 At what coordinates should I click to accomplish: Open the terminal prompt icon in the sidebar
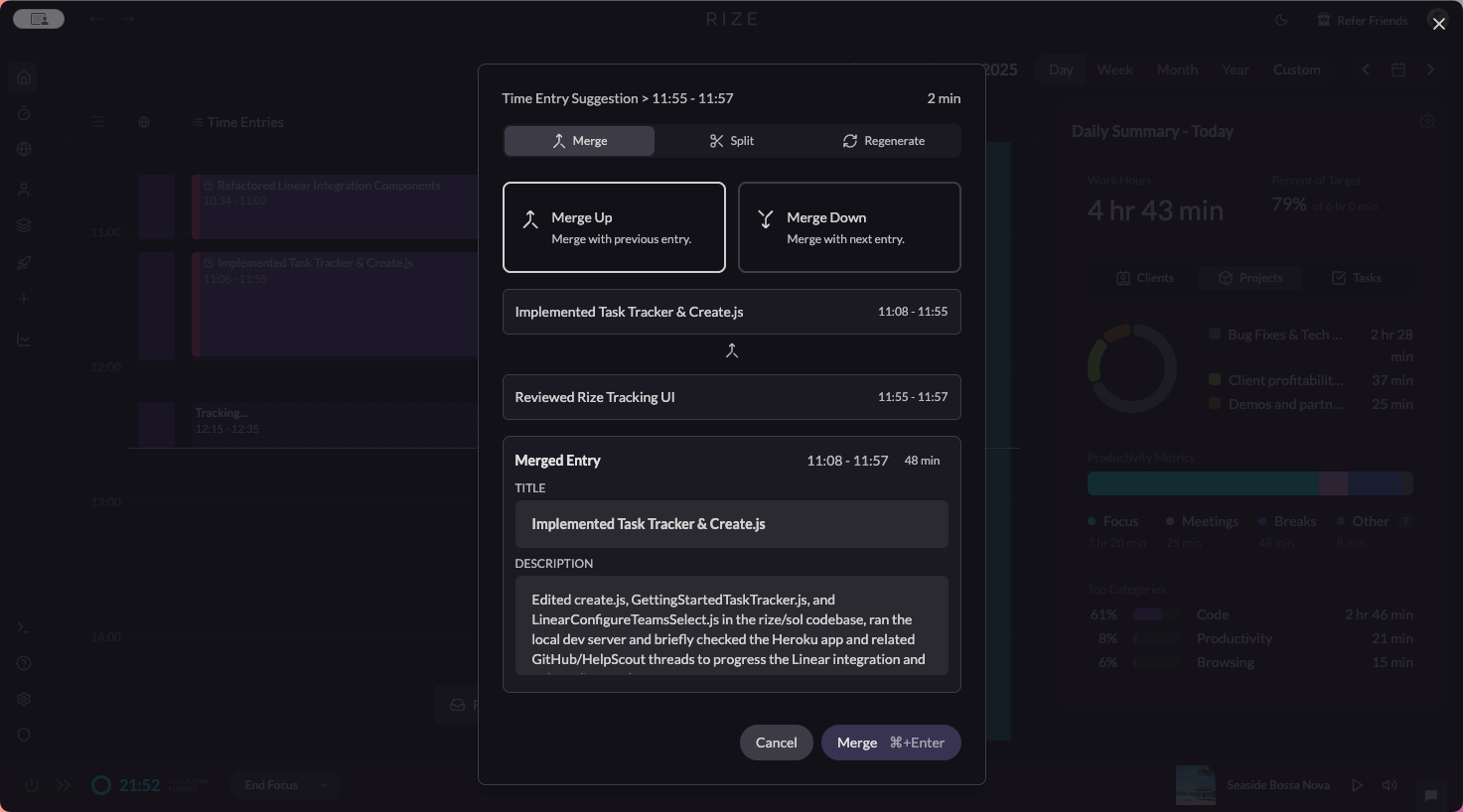(x=24, y=627)
